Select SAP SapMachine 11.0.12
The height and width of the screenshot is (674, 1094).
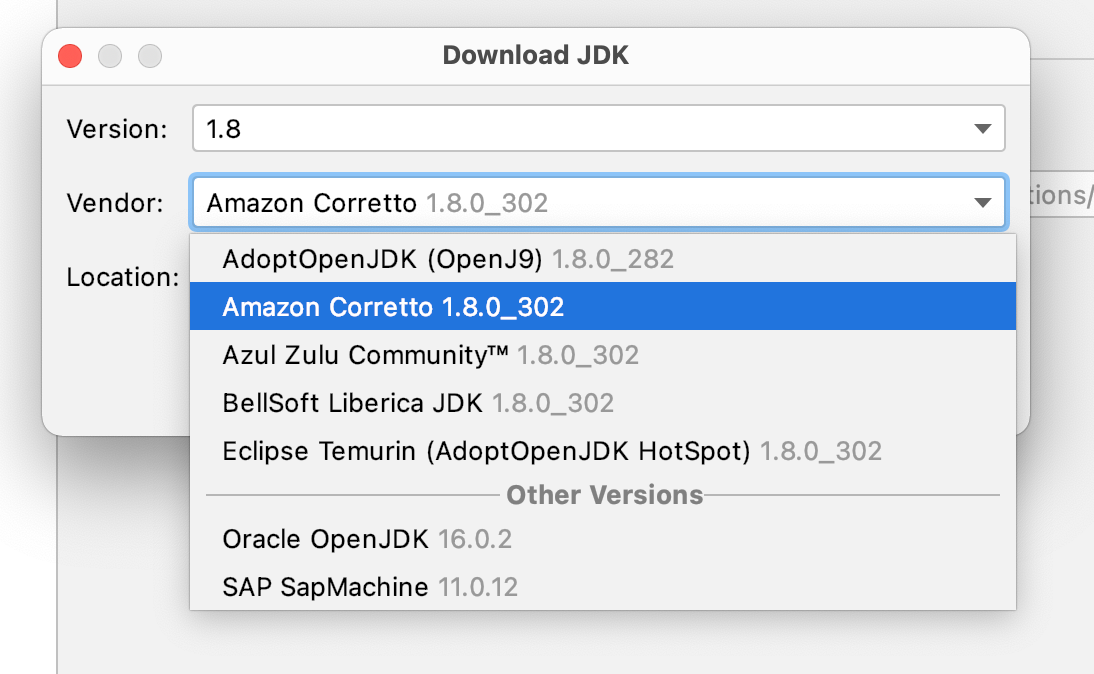603,587
